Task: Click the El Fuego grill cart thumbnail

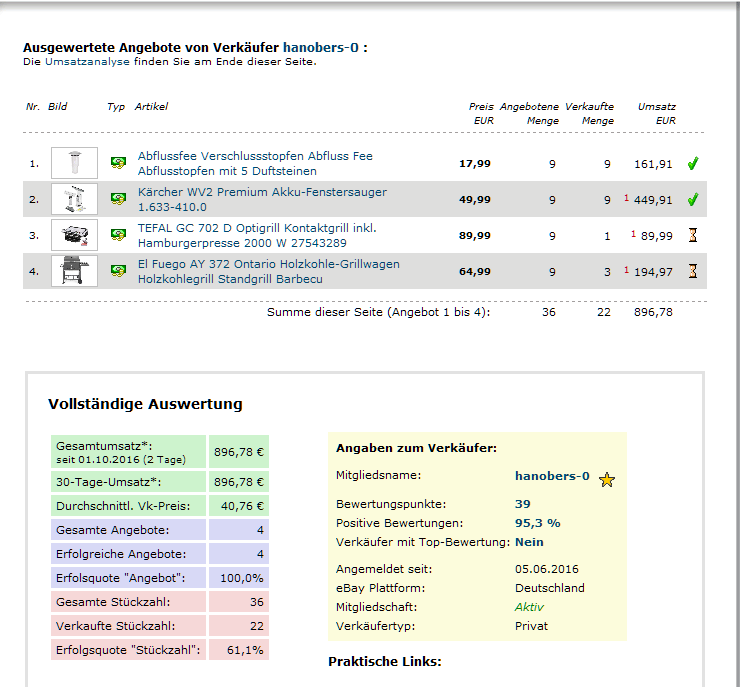Action: (75, 271)
